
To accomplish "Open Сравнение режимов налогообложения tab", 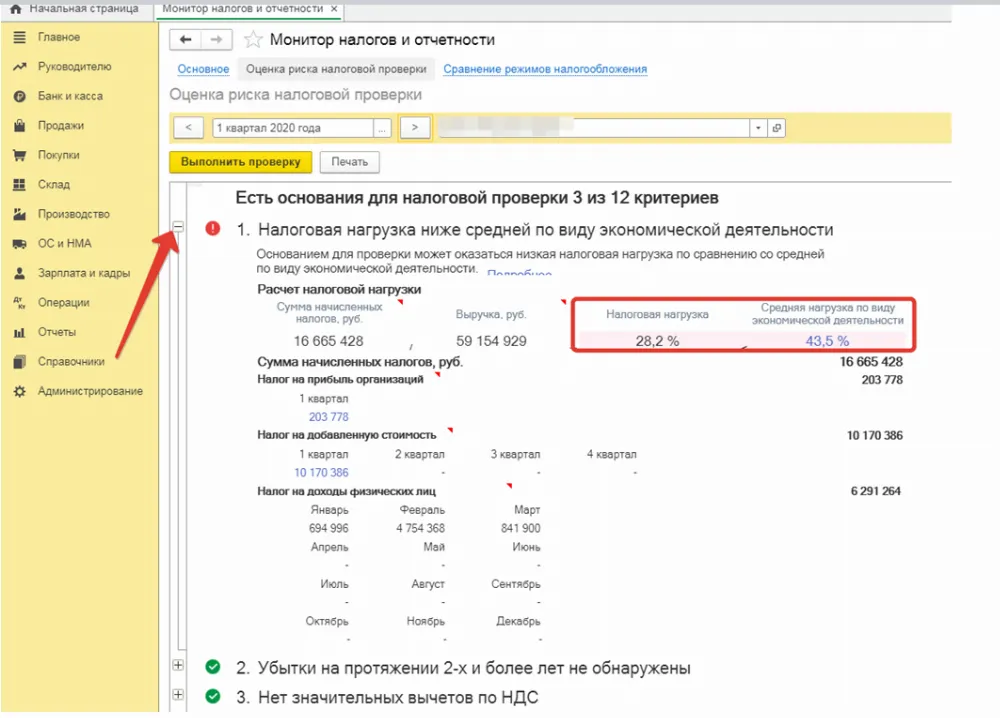I will tap(545, 69).
